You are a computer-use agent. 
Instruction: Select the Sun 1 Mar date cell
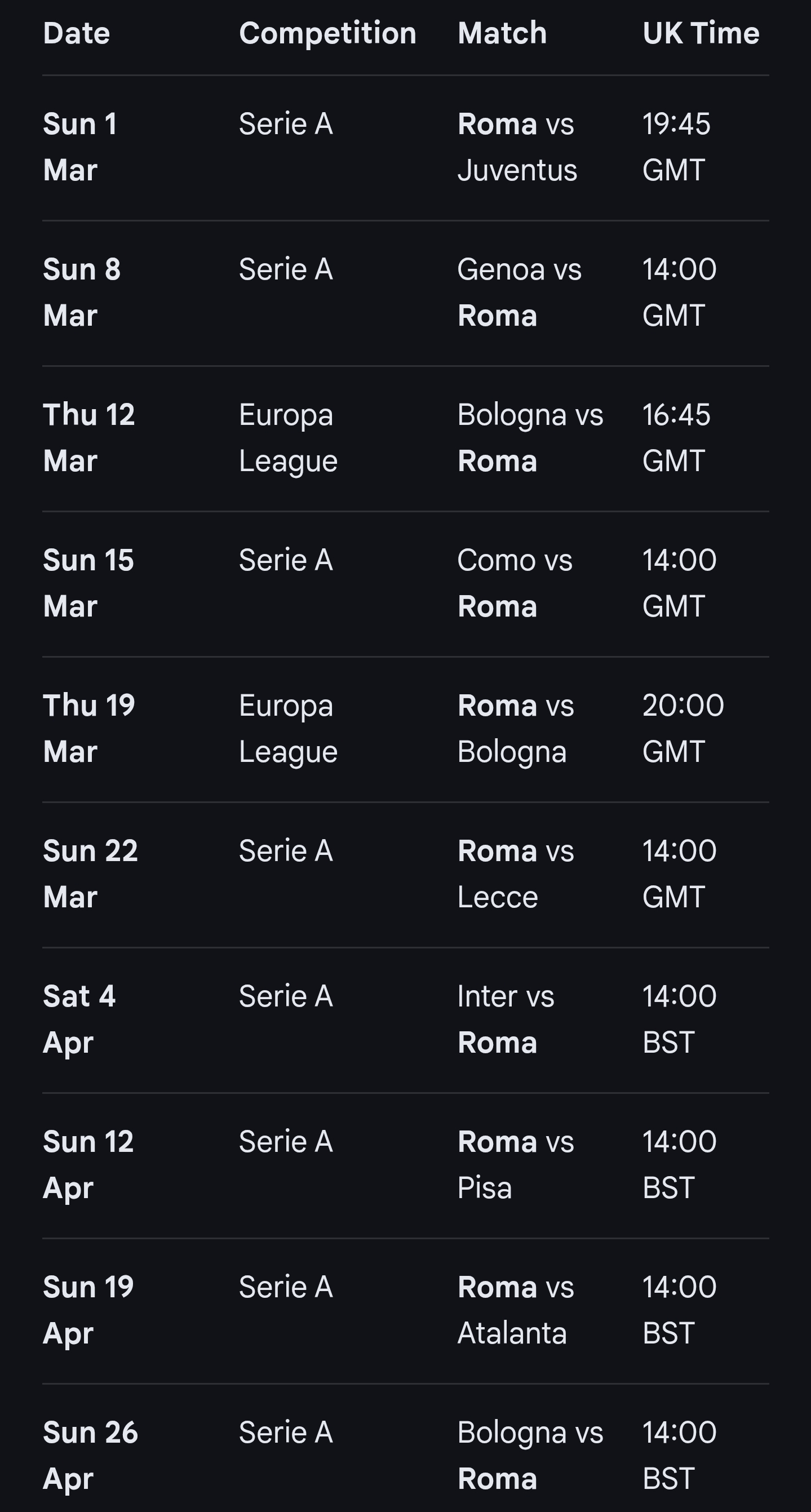(x=80, y=147)
